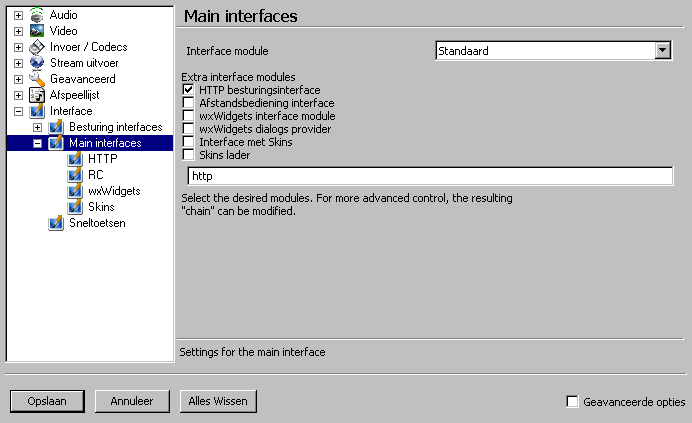Click the HTTP sub-item icon
Image resolution: width=692 pixels, height=423 pixels.
[x=75, y=159]
